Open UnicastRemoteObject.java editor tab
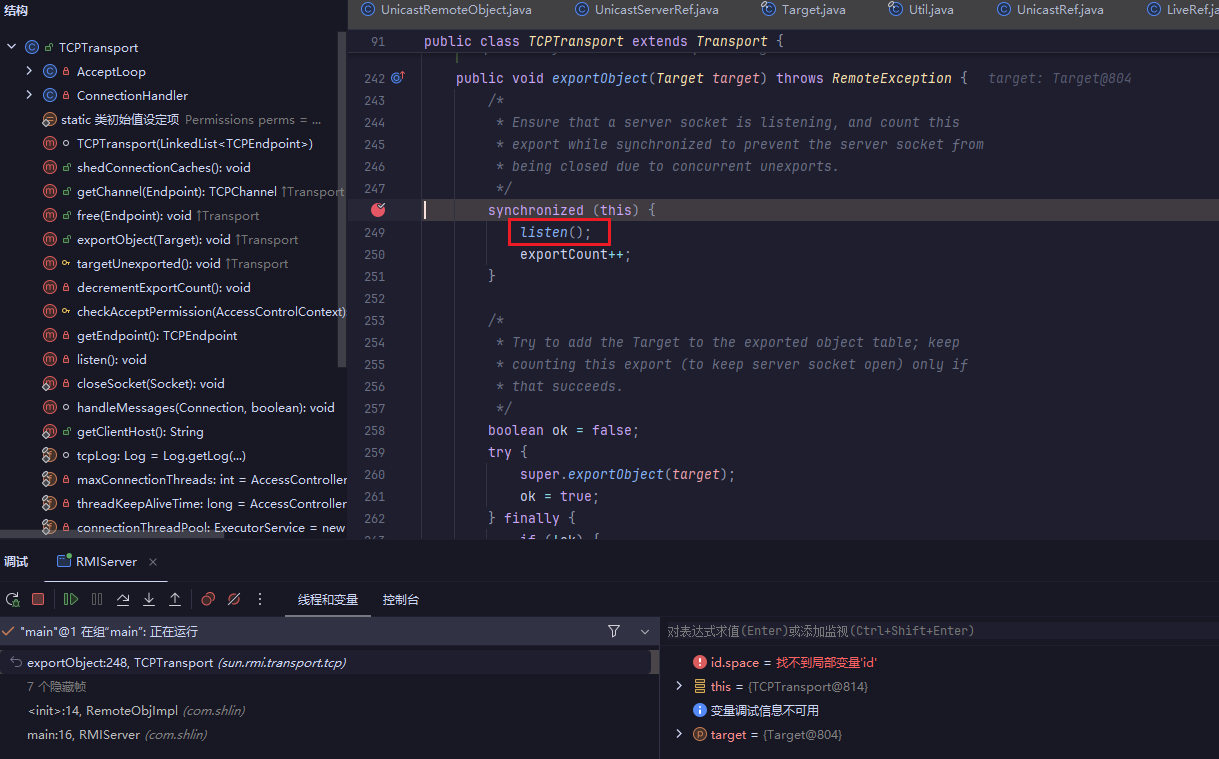The image size is (1219, 759). 448,10
